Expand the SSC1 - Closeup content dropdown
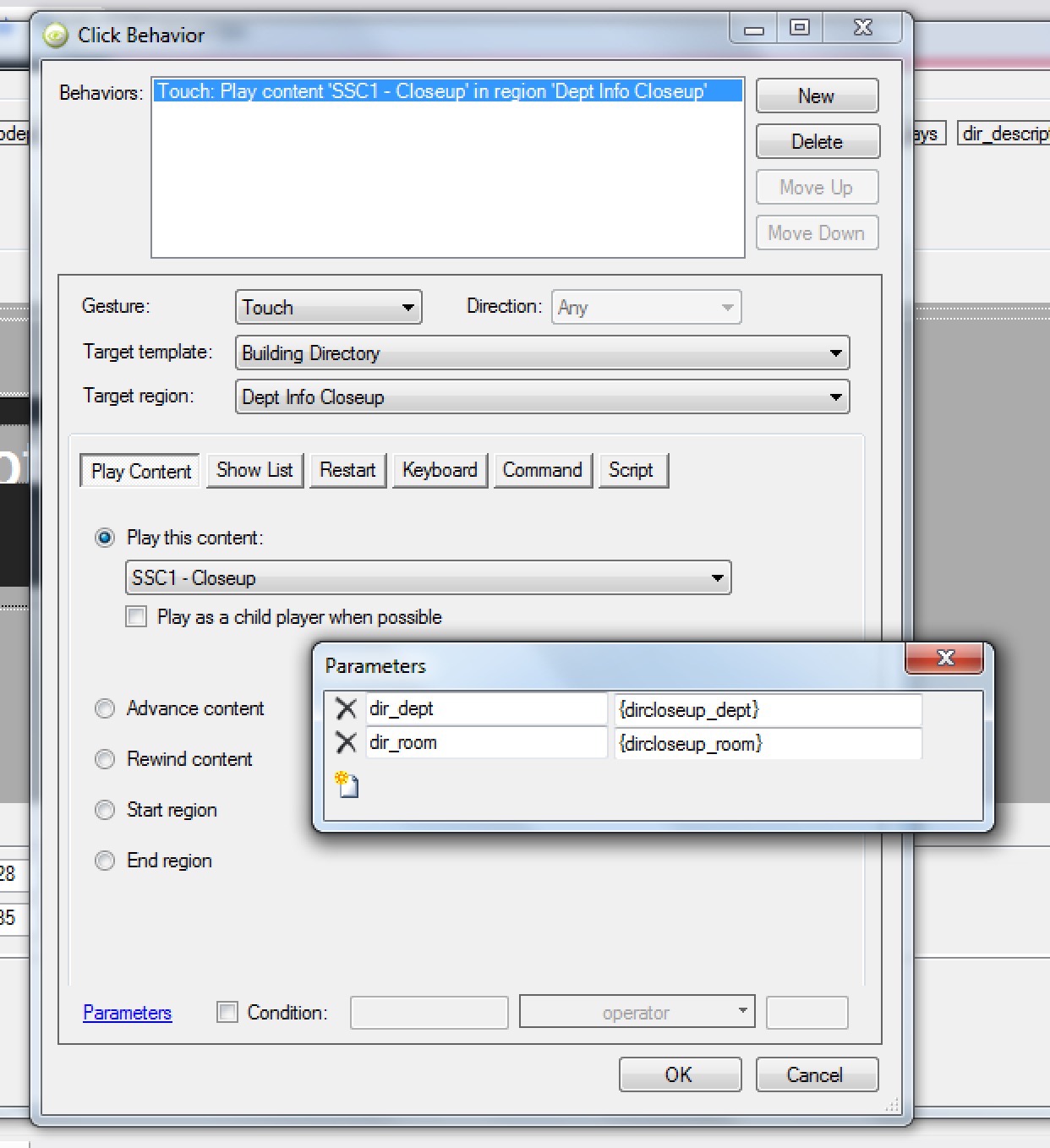 pos(428,578)
